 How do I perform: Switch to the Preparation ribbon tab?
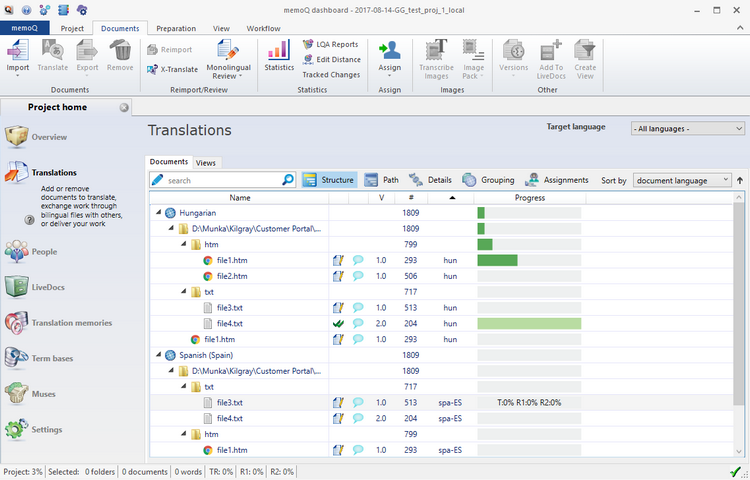point(176,29)
